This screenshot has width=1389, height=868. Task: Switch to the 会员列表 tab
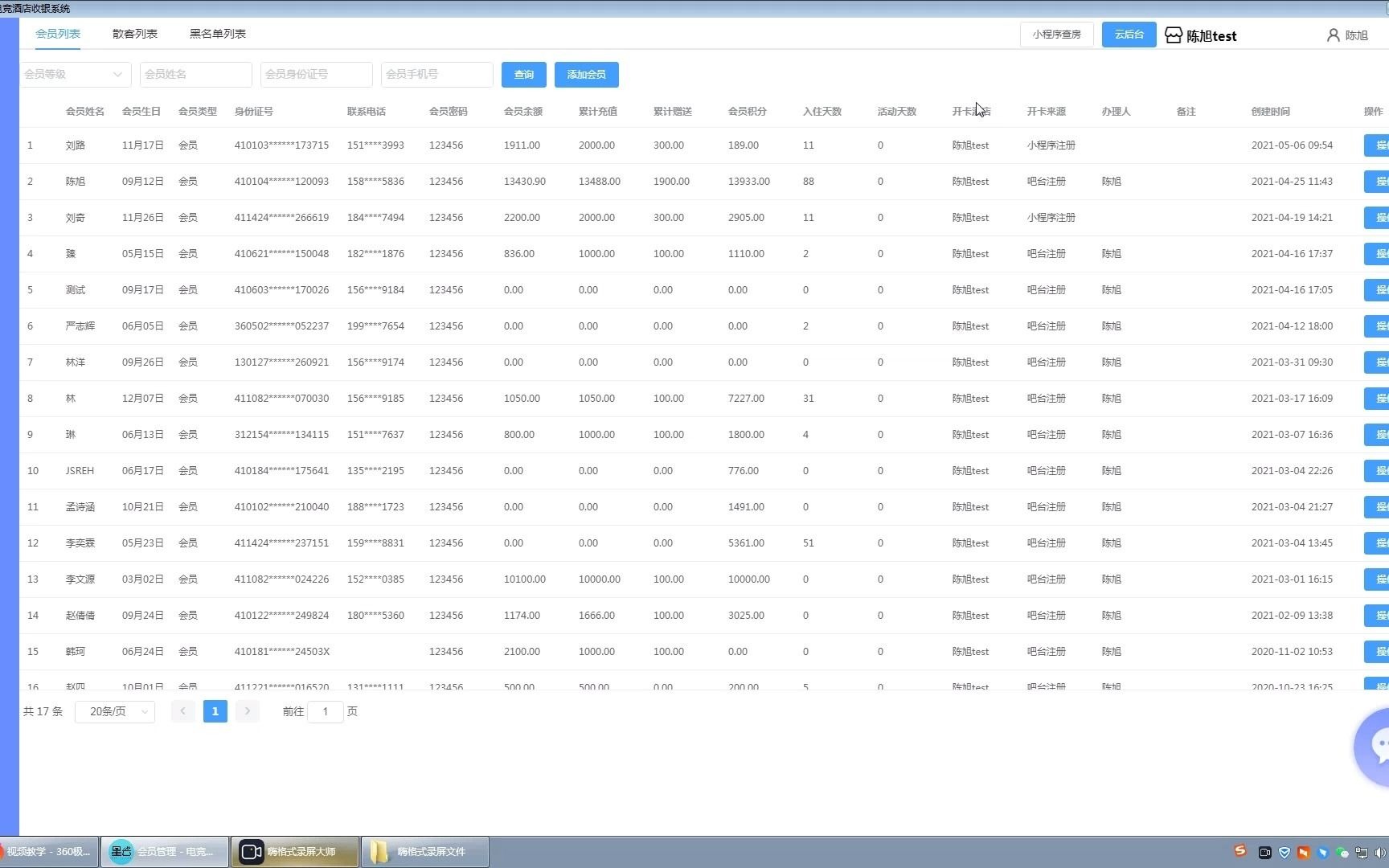coord(58,34)
